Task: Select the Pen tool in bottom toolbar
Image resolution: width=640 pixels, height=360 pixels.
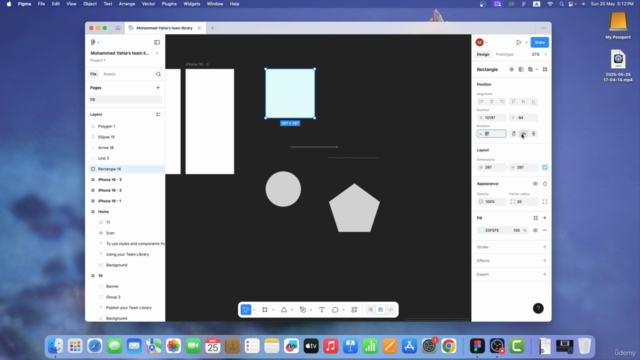Action: click(x=303, y=310)
